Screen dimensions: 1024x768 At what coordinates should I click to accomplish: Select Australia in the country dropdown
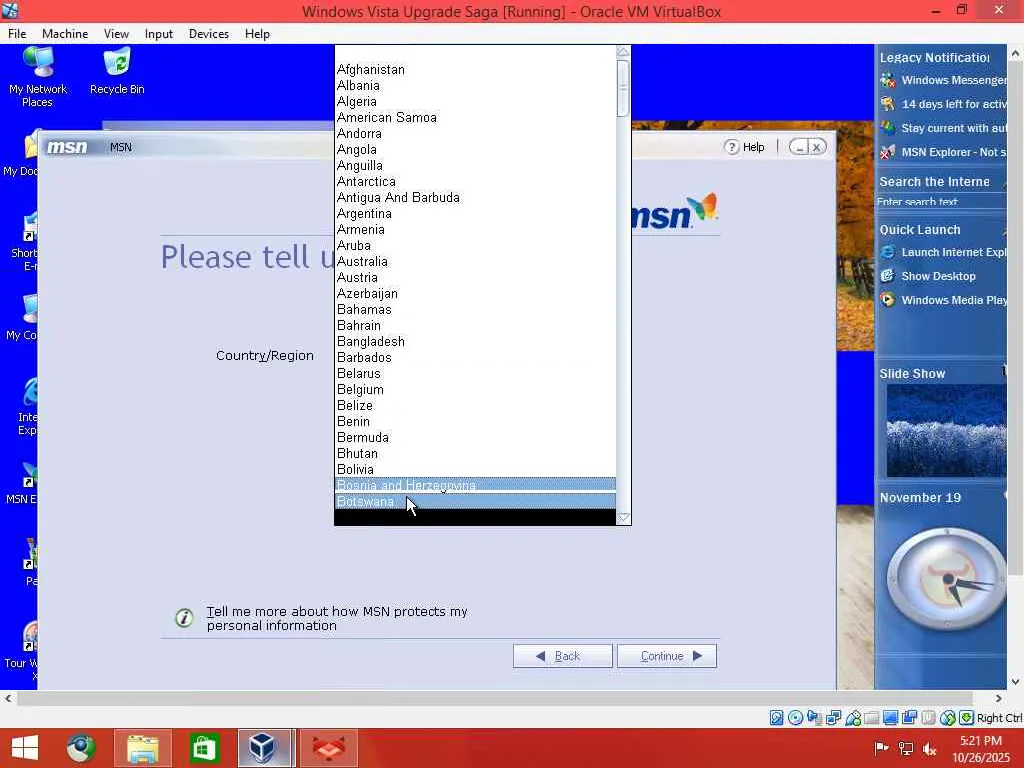click(475, 261)
